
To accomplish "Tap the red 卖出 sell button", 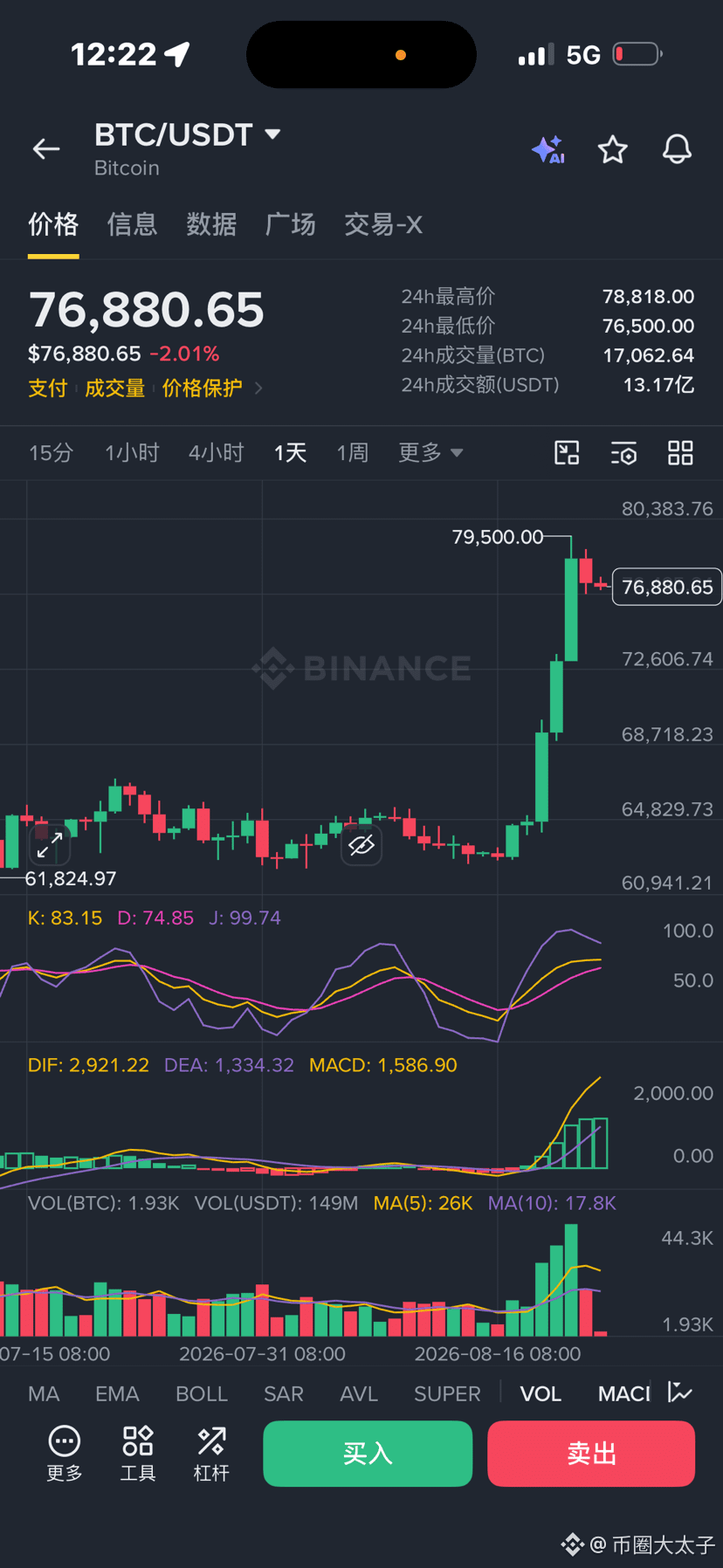I will click(x=591, y=1454).
